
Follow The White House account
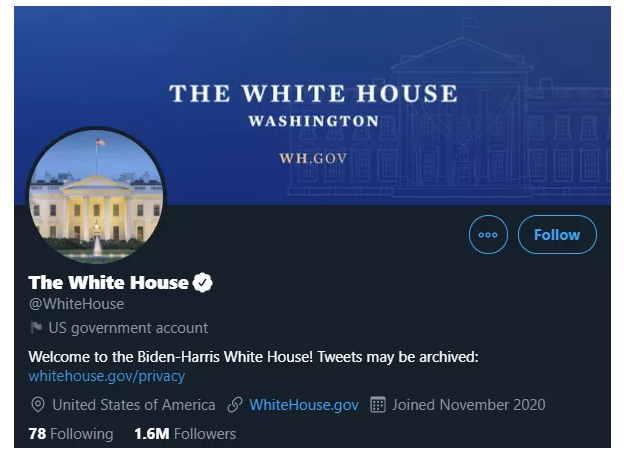pos(557,235)
